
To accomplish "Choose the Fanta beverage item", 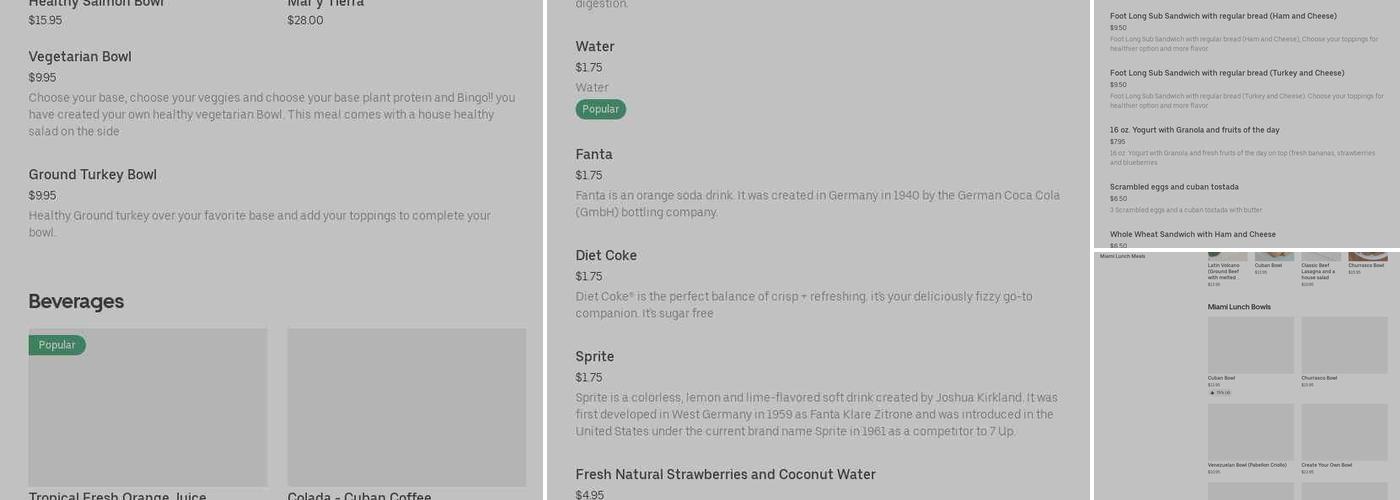I will tap(594, 155).
